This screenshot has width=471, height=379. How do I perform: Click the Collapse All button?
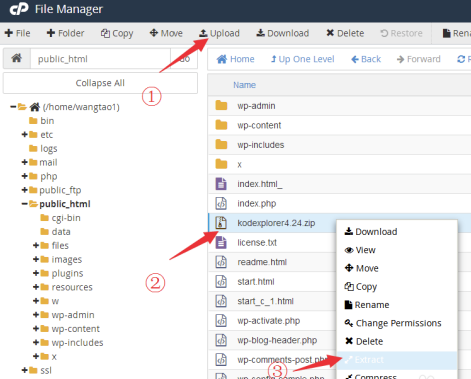100,83
